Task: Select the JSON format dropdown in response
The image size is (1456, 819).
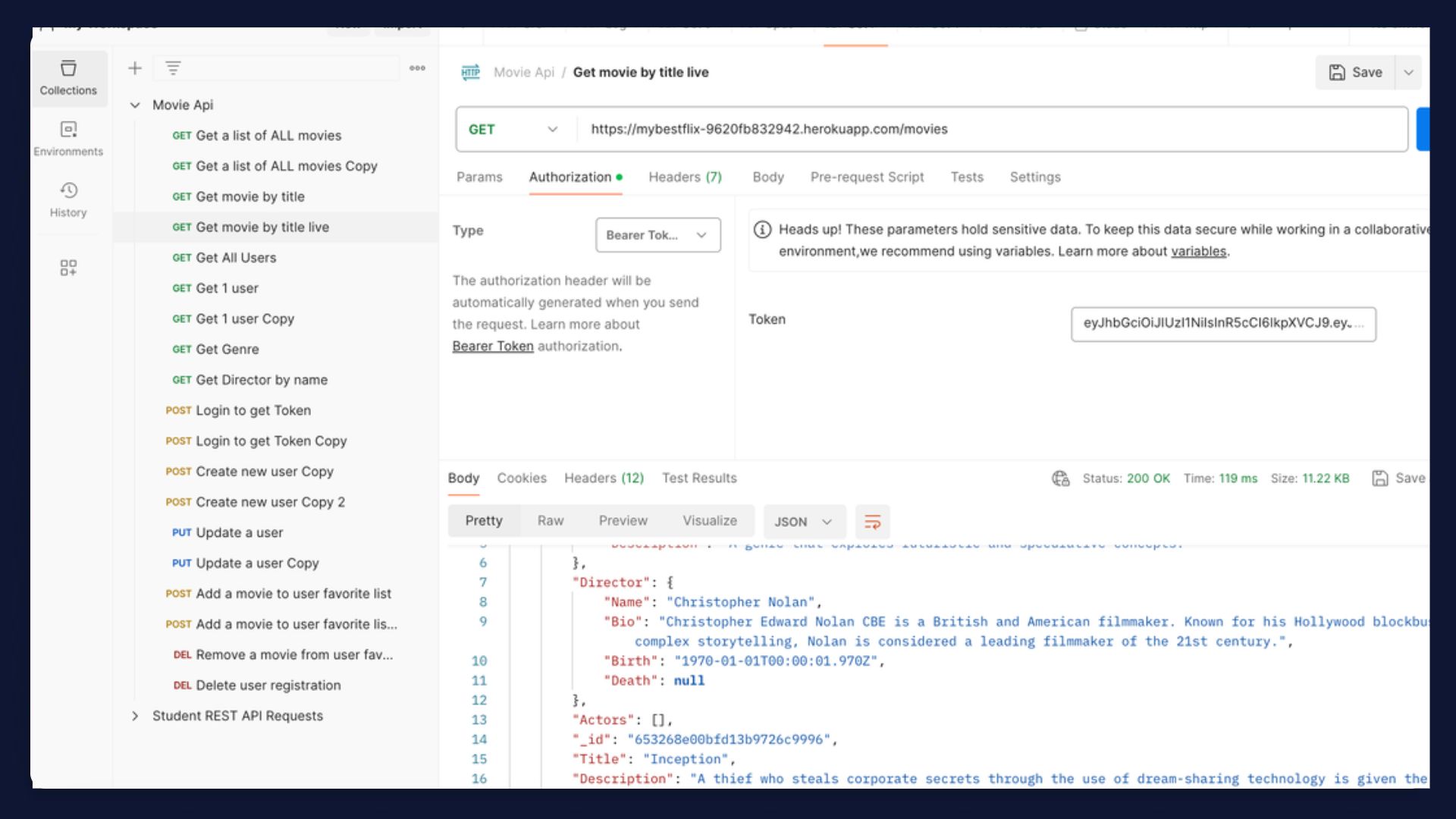Action: click(800, 521)
